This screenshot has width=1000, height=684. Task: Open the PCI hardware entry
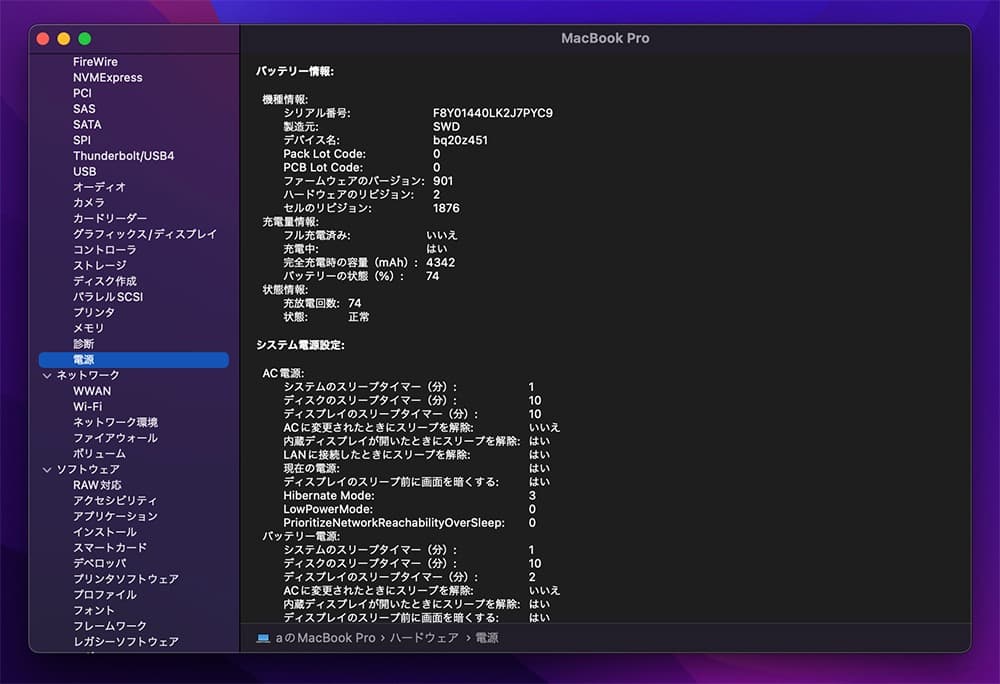tap(82, 93)
